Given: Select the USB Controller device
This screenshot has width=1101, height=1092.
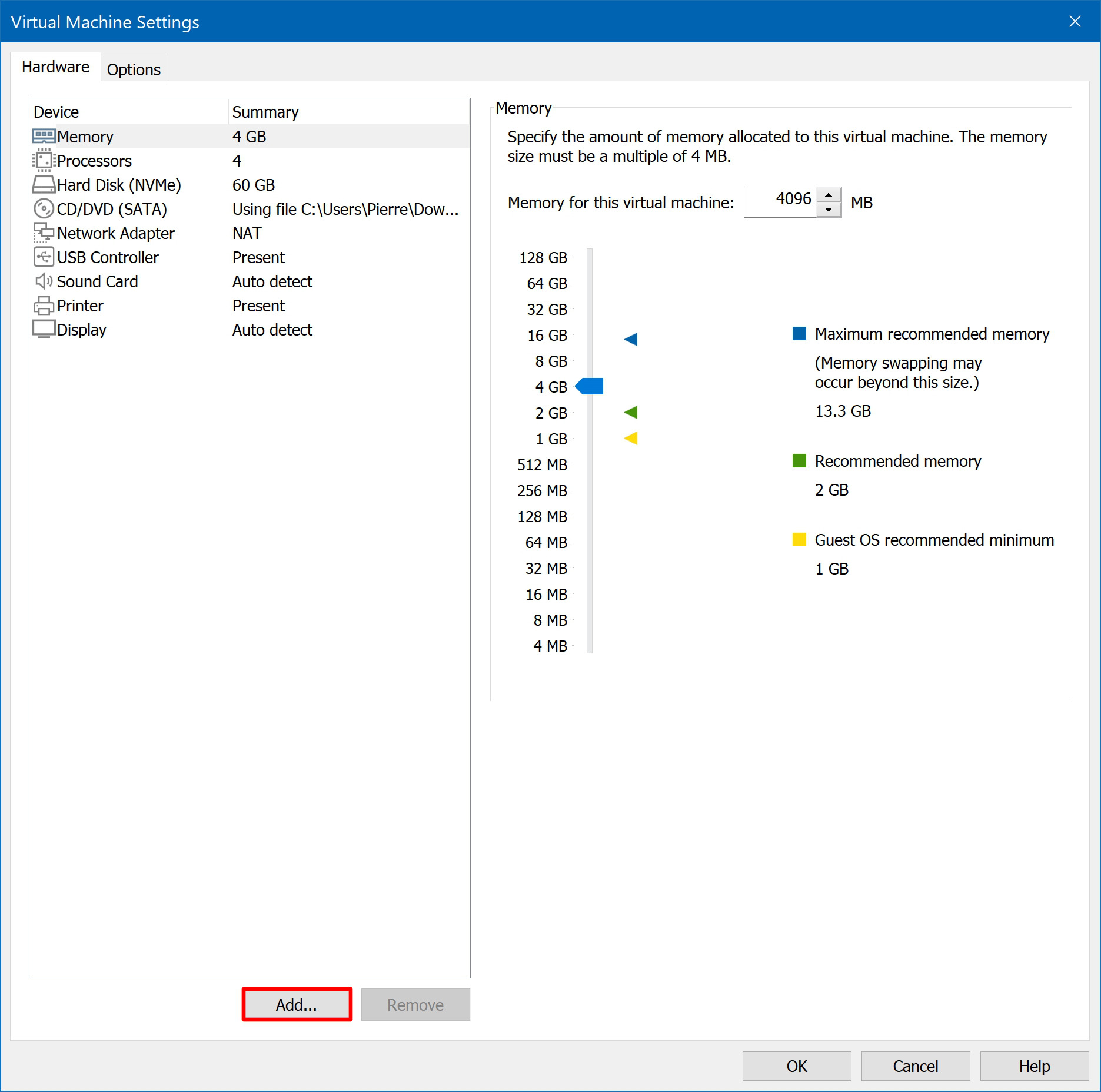Looking at the screenshot, I should coord(250,257).
